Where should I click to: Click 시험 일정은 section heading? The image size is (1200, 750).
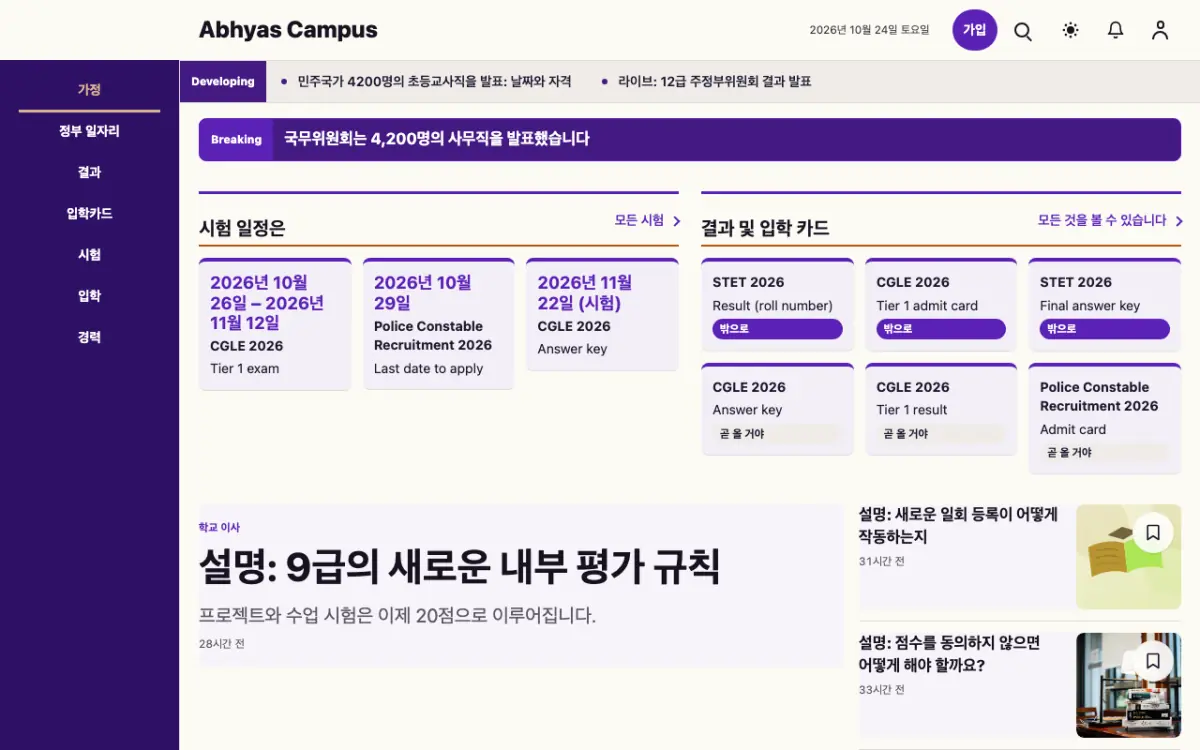tap(242, 228)
